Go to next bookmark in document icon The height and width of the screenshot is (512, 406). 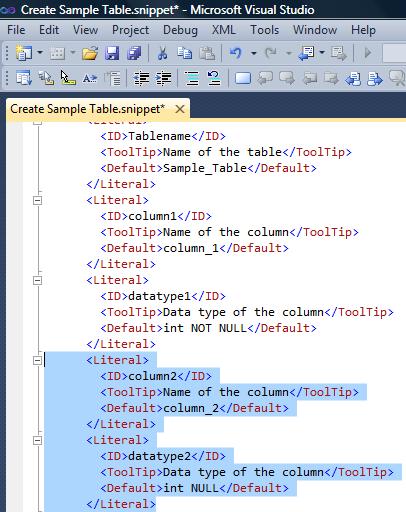point(375,79)
